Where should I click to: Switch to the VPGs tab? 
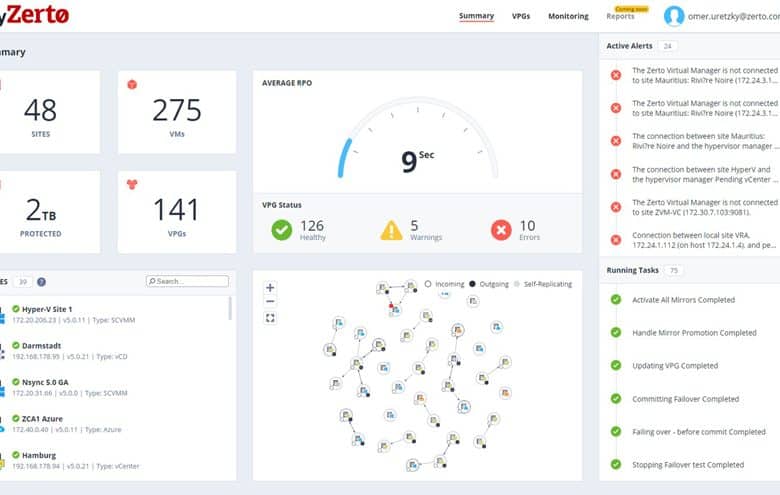click(521, 16)
